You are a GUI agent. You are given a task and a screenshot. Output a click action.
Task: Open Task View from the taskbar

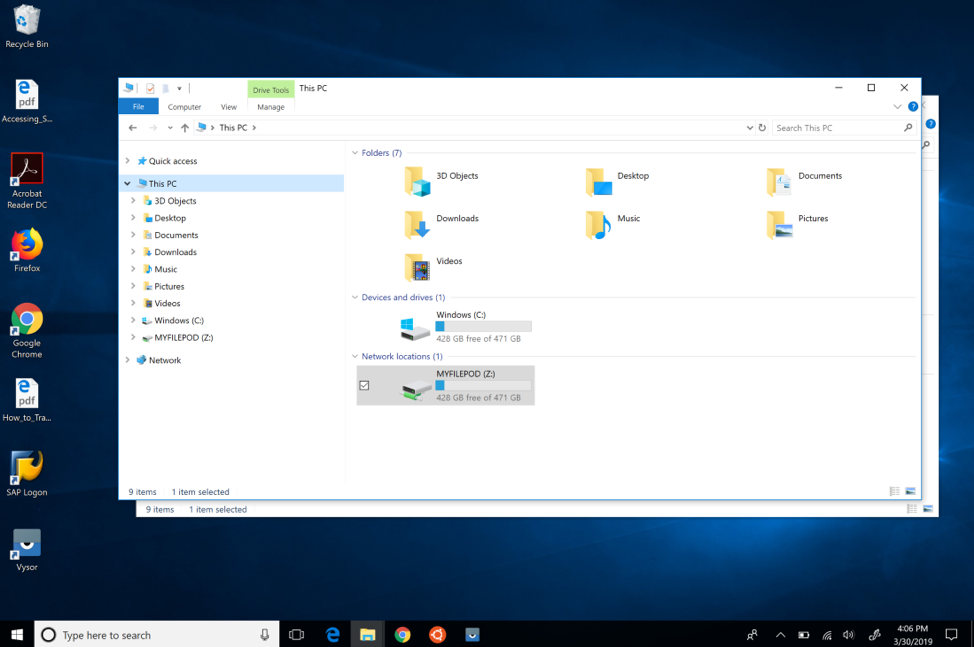point(297,635)
